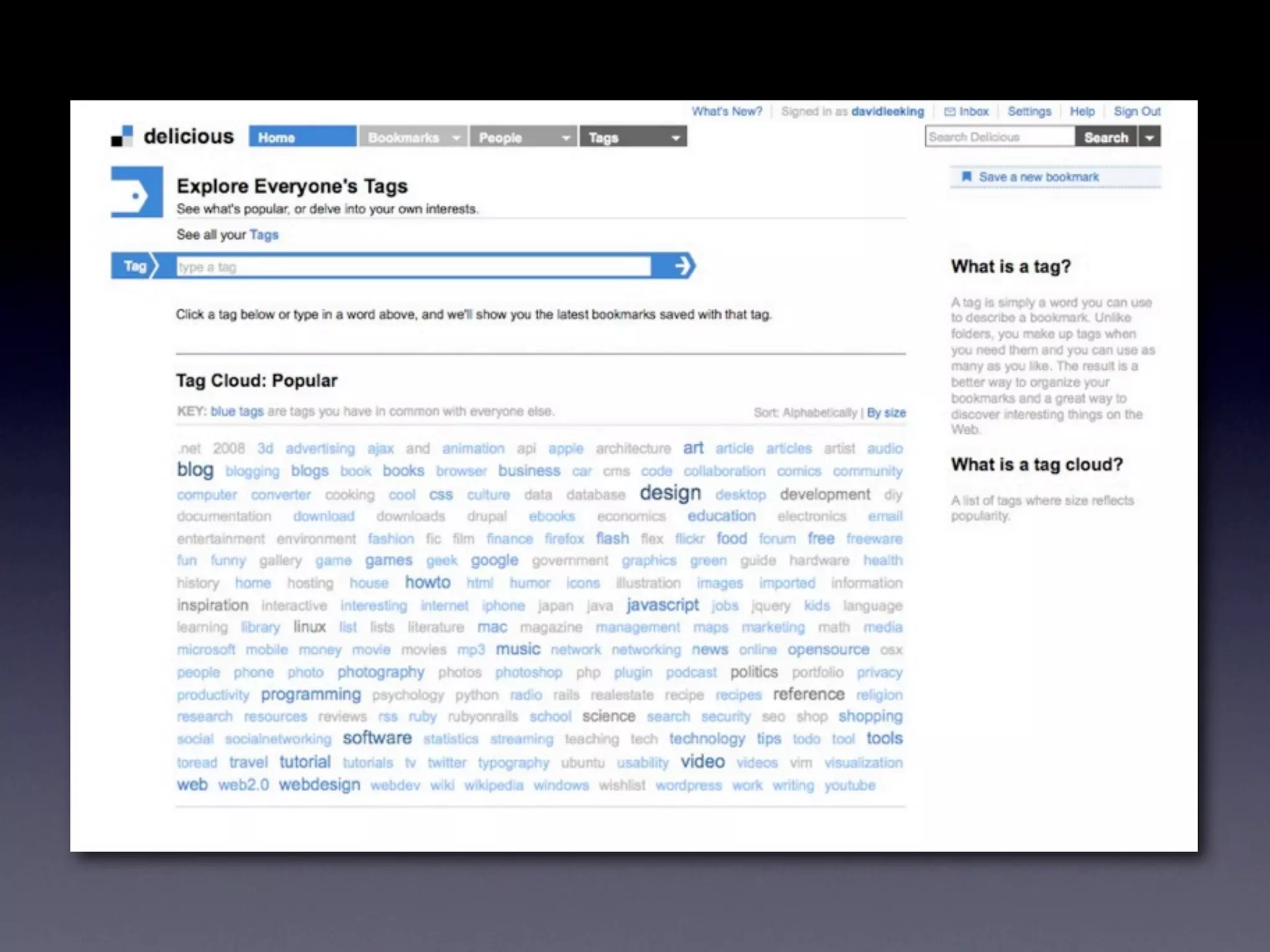The height and width of the screenshot is (952, 1270).
Task: Click the Inbox envelope icon
Action: coord(949,112)
